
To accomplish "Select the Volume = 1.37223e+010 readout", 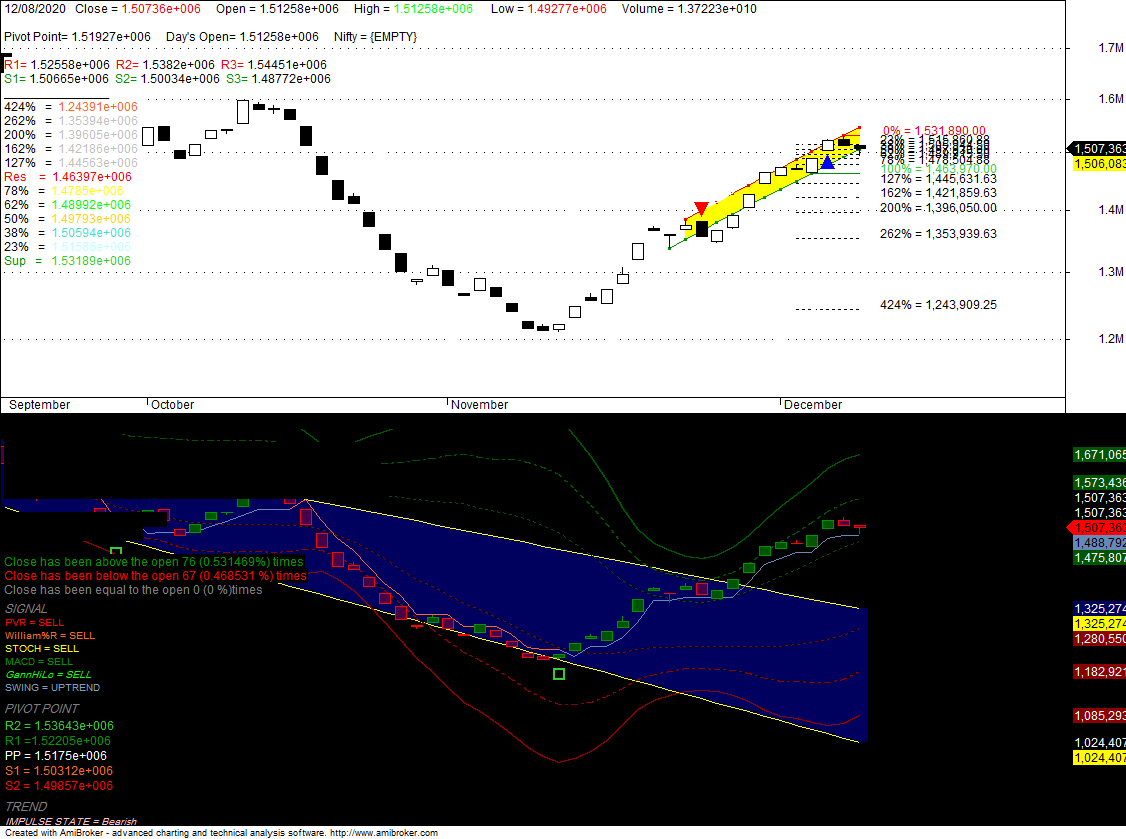I will coord(689,9).
